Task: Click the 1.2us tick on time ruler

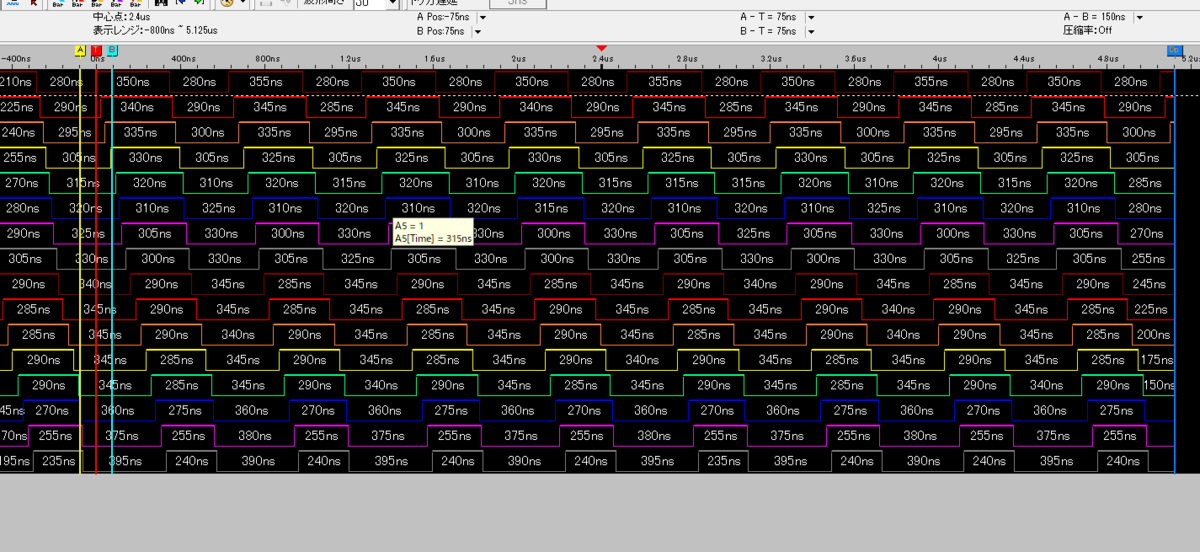Action: tap(351, 59)
